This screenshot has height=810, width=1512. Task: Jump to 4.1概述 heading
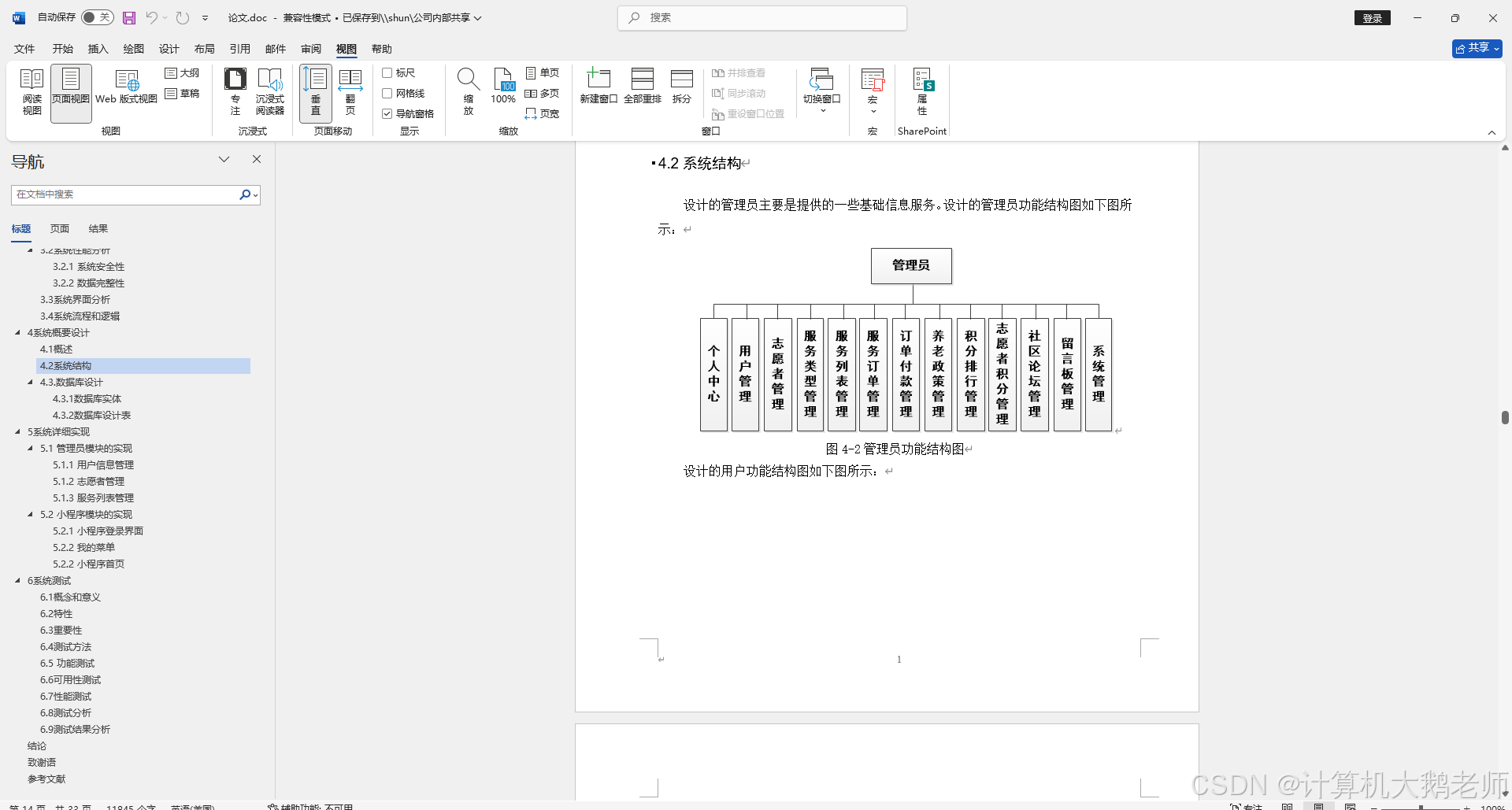[56, 349]
